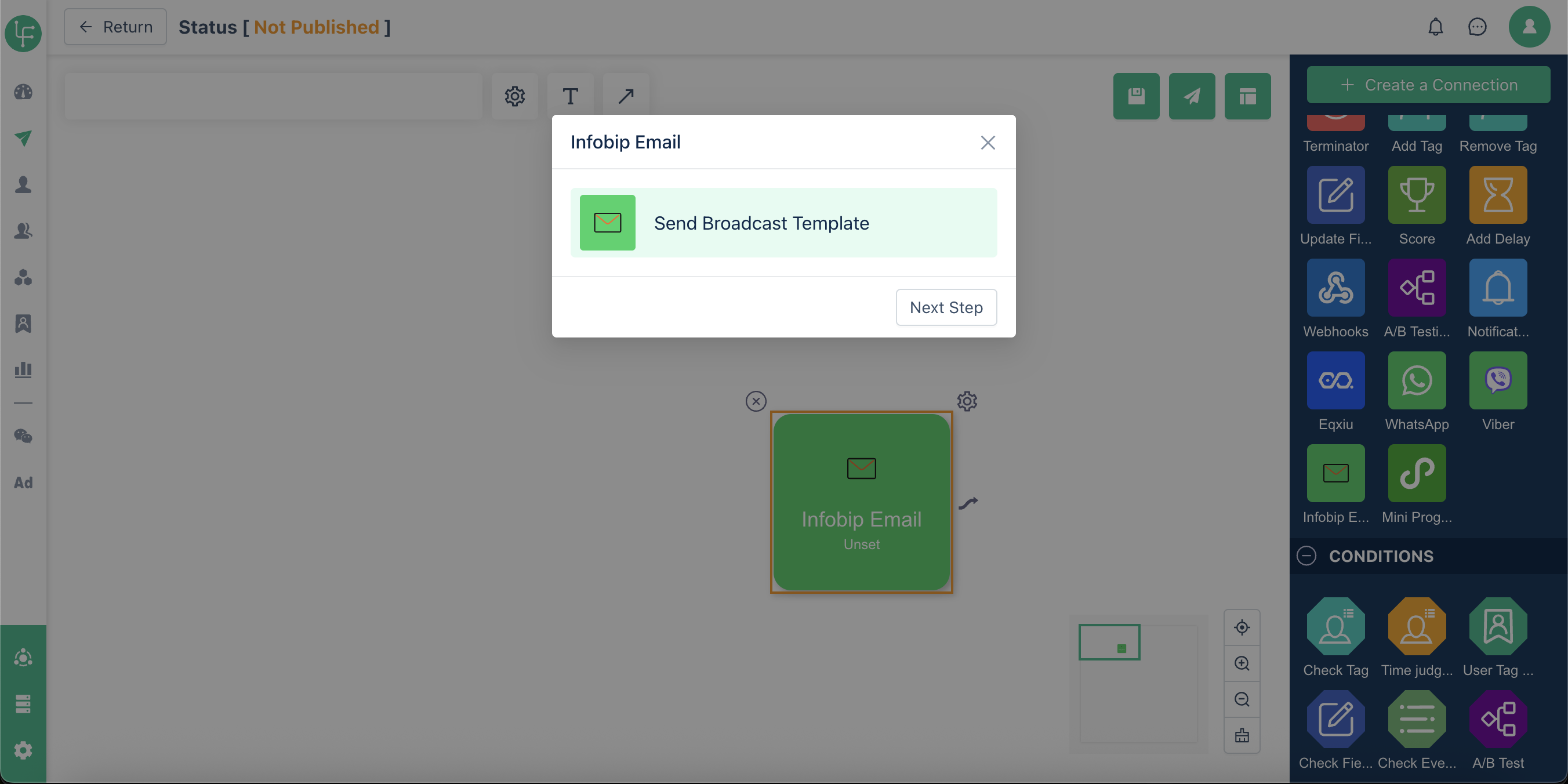1568x784 pixels.
Task: Open the Infobip Email node settings gear
Action: pyautogui.click(x=967, y=401)
